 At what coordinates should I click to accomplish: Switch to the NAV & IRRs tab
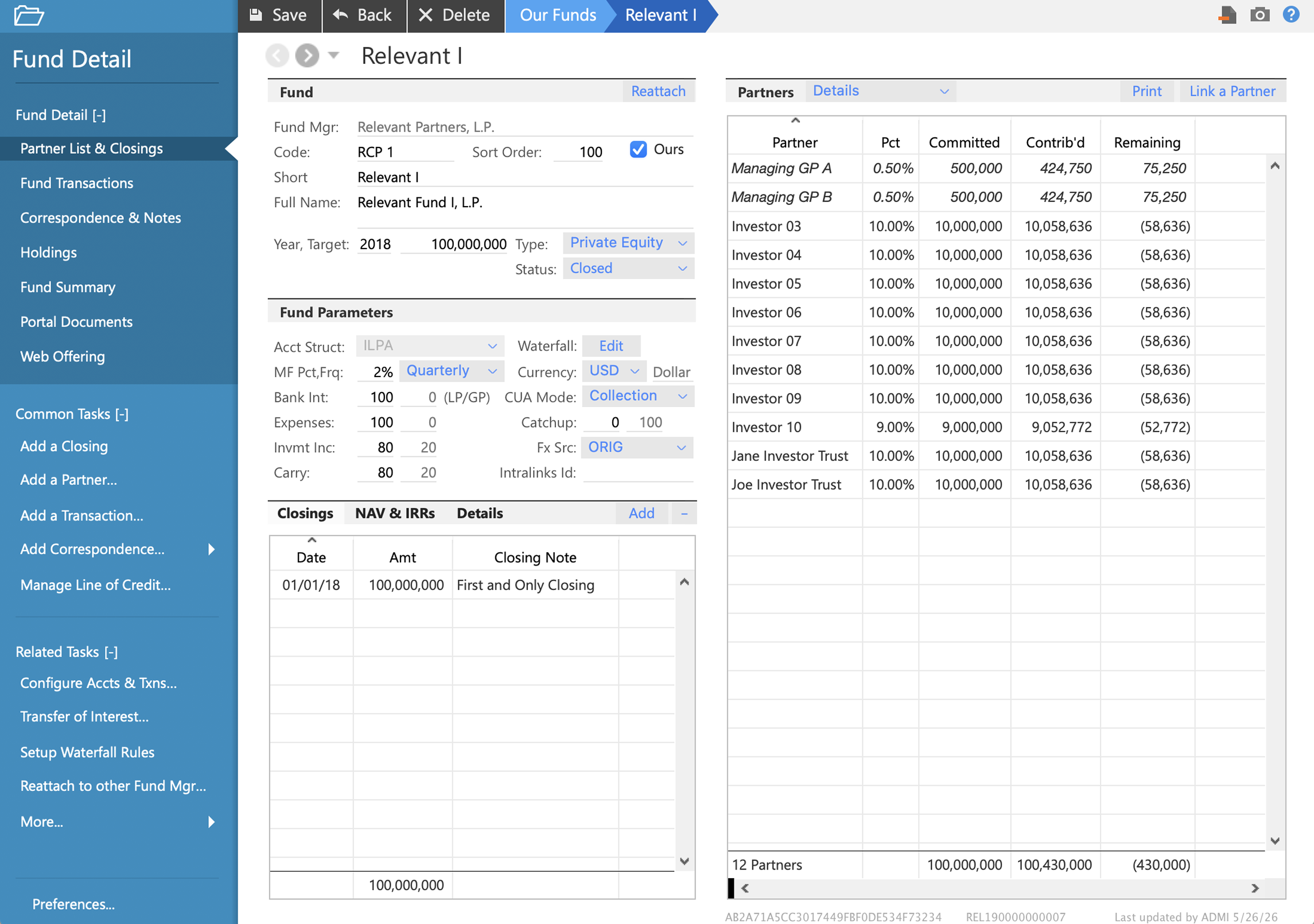click(395, 513)
